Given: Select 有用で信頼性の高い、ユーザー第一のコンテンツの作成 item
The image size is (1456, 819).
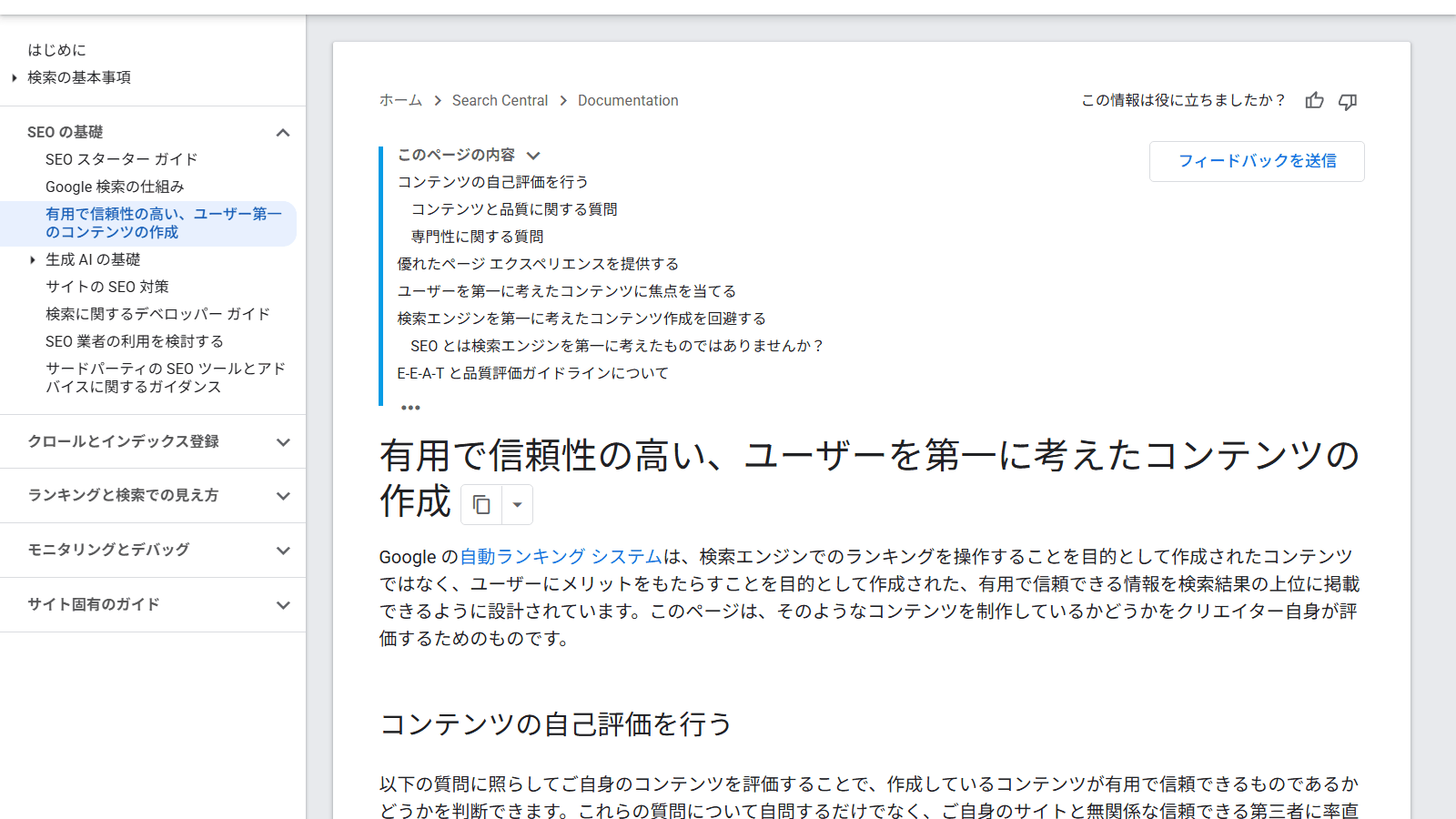Looking at the screenshot, I should click(148, 223).
